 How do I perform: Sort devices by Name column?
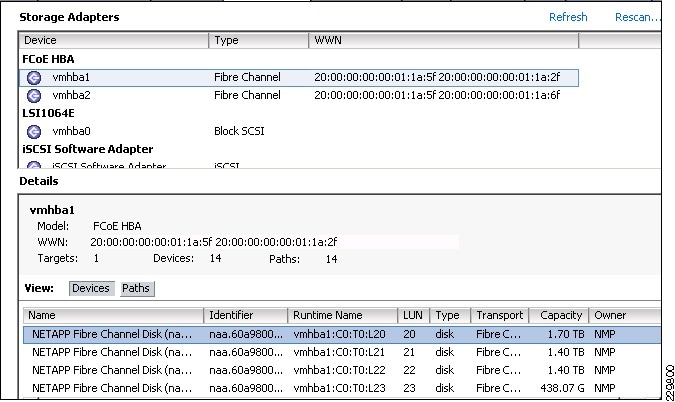pos(114,315)
